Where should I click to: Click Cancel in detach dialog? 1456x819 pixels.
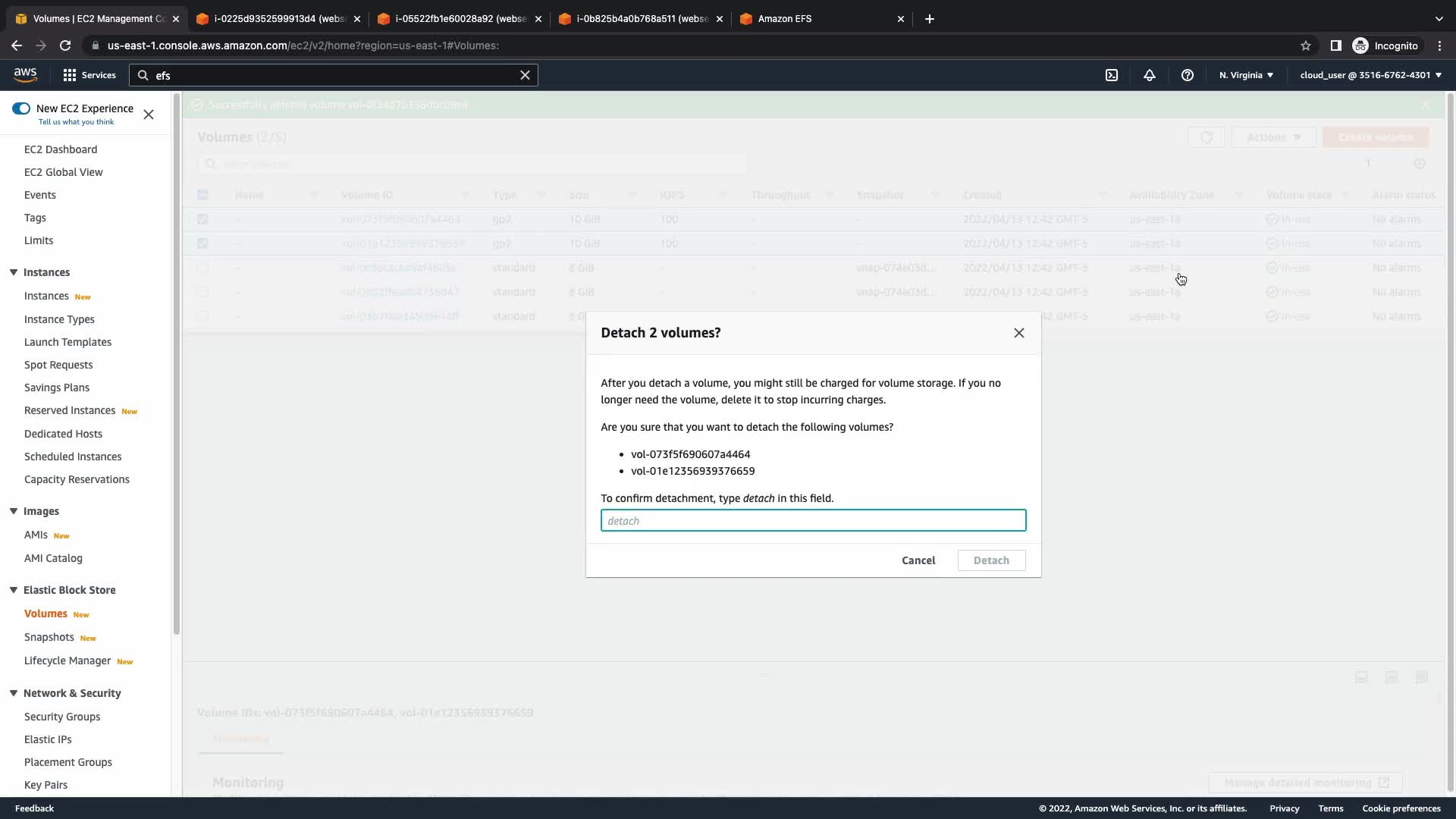918,560
